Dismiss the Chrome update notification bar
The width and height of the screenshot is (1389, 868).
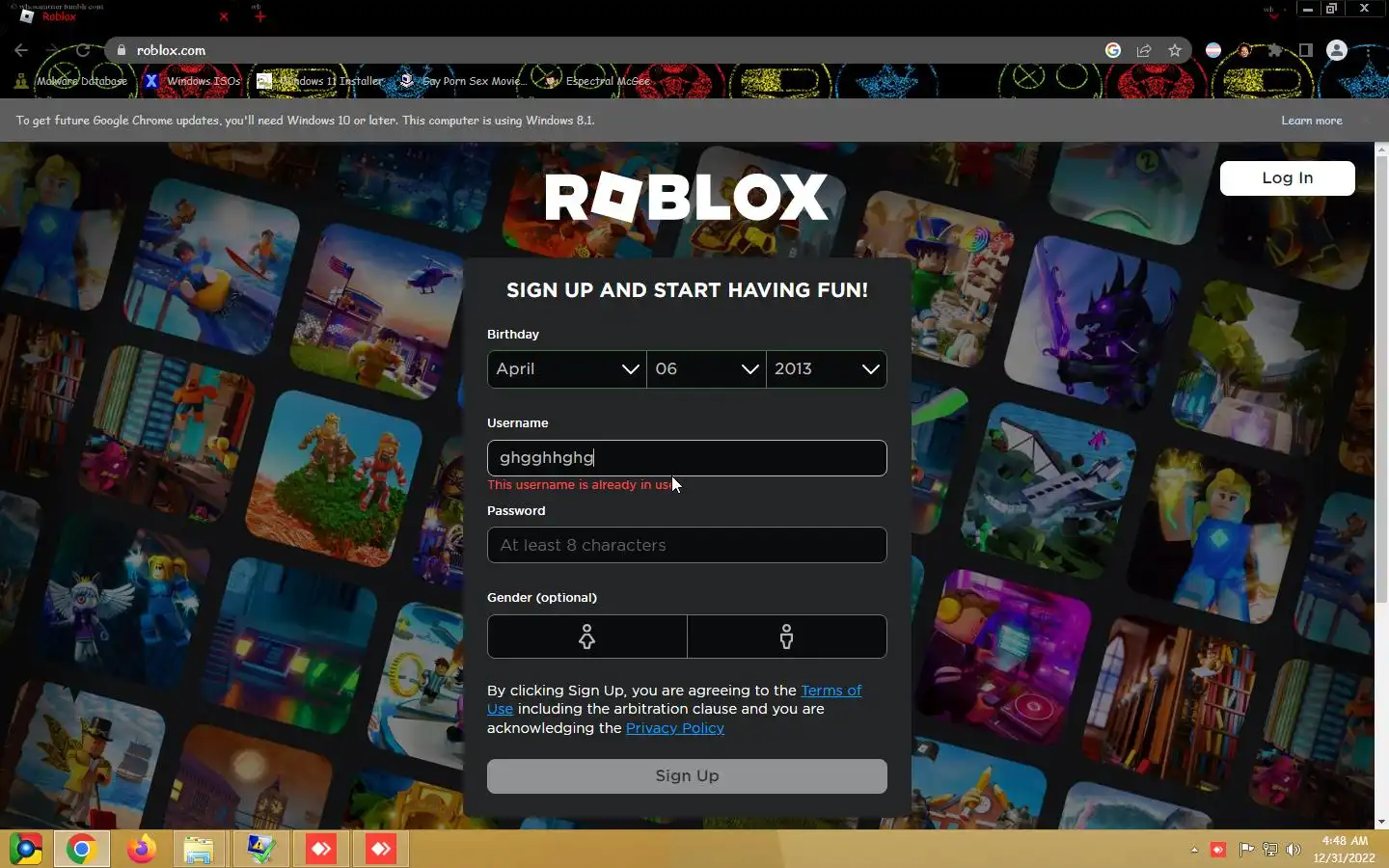1365,121
